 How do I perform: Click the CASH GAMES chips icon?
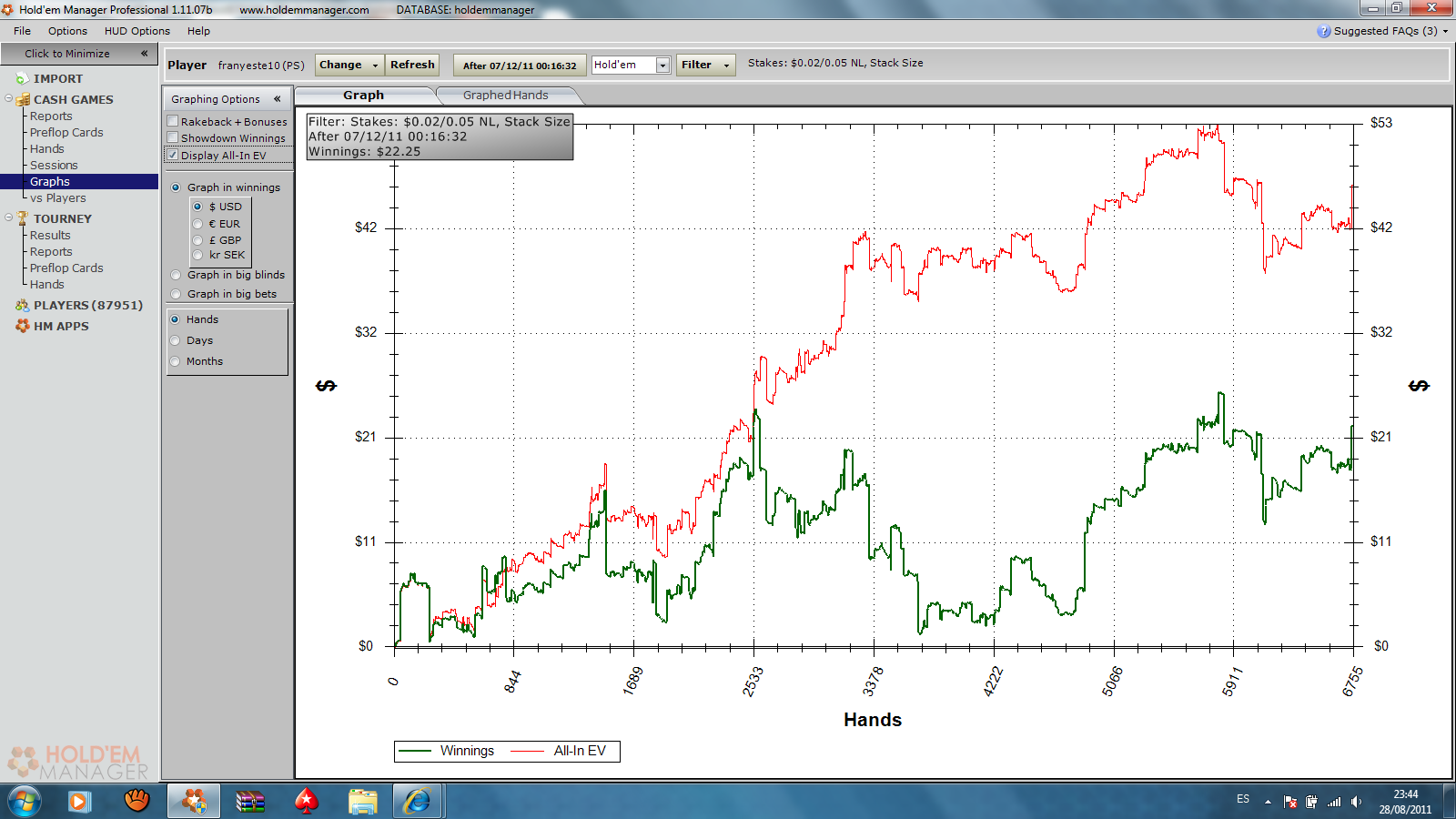23,99
